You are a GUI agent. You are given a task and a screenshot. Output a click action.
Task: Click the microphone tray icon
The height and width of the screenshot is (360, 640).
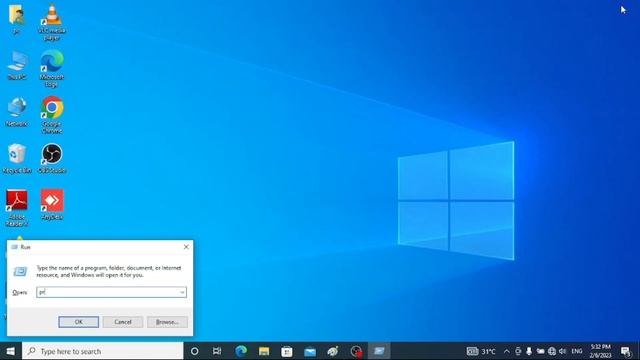tap(529, 351)
